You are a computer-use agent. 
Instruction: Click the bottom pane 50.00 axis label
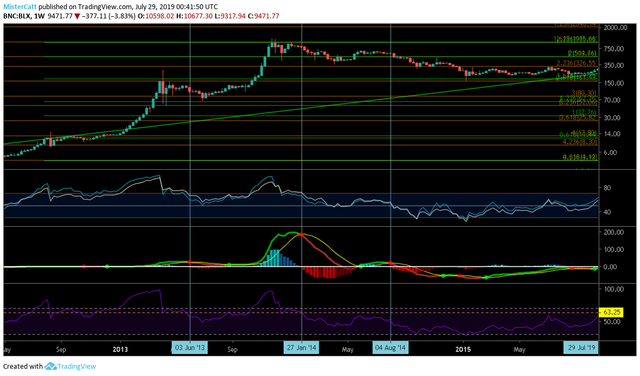[x=612, y=321]
